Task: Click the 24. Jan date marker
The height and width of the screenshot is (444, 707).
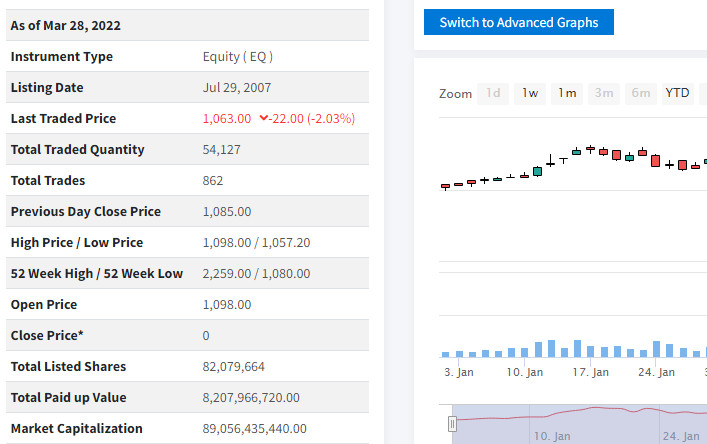Action: tap(656, 372)
